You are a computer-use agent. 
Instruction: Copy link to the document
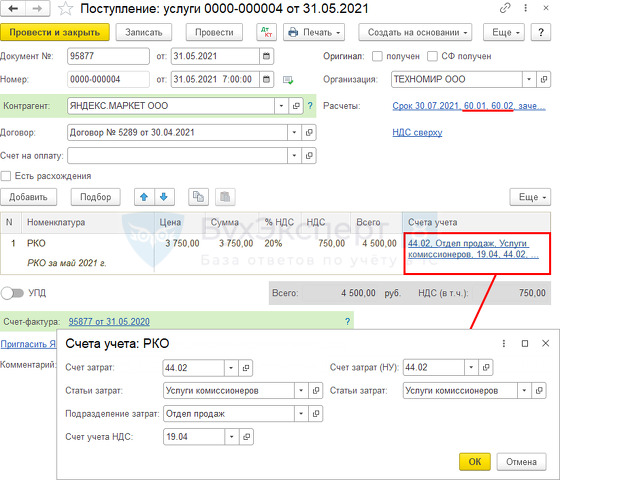point(505,8)
